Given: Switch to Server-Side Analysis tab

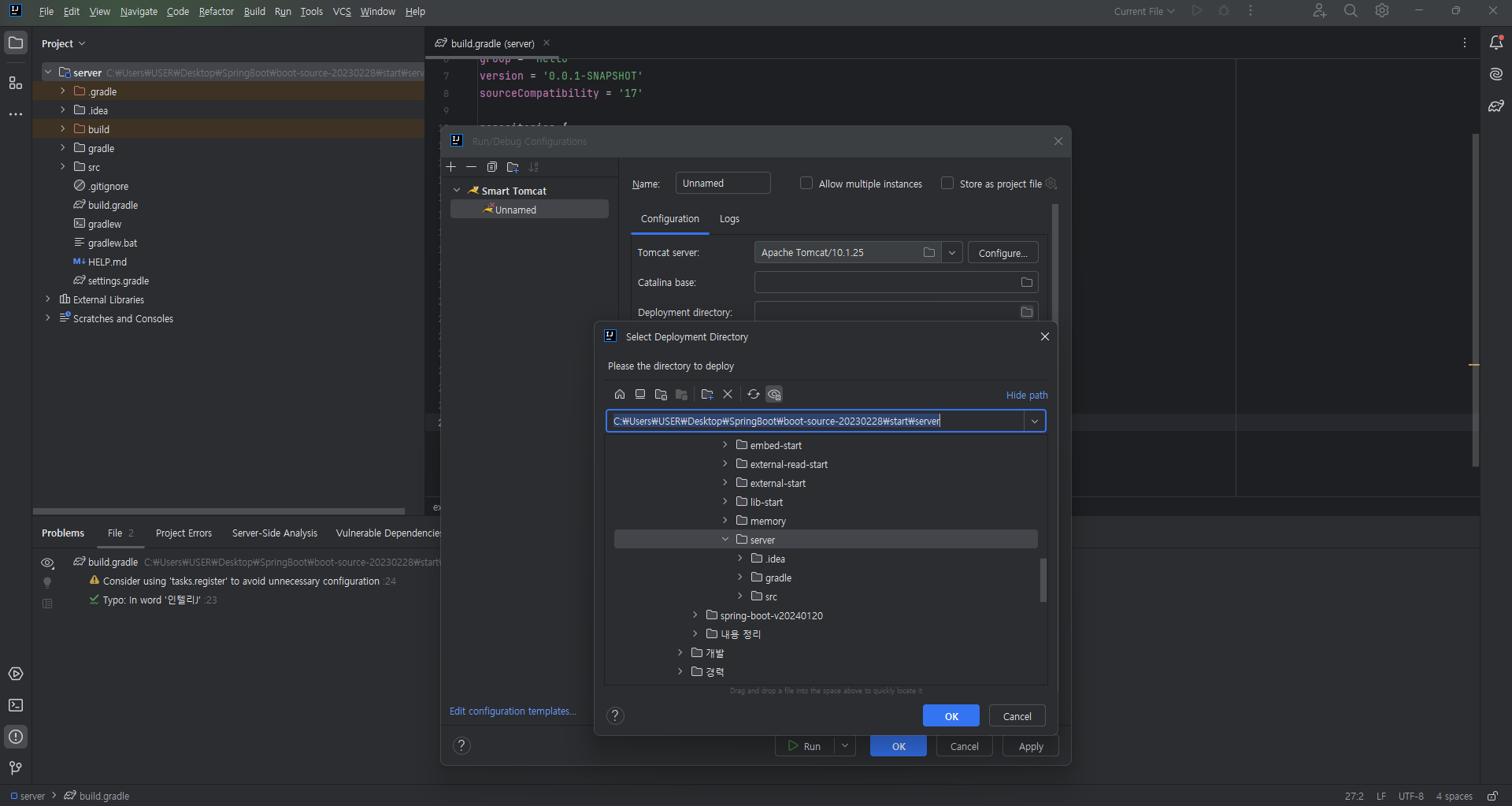Looking at the screenshot, I should tap(275, 533).
